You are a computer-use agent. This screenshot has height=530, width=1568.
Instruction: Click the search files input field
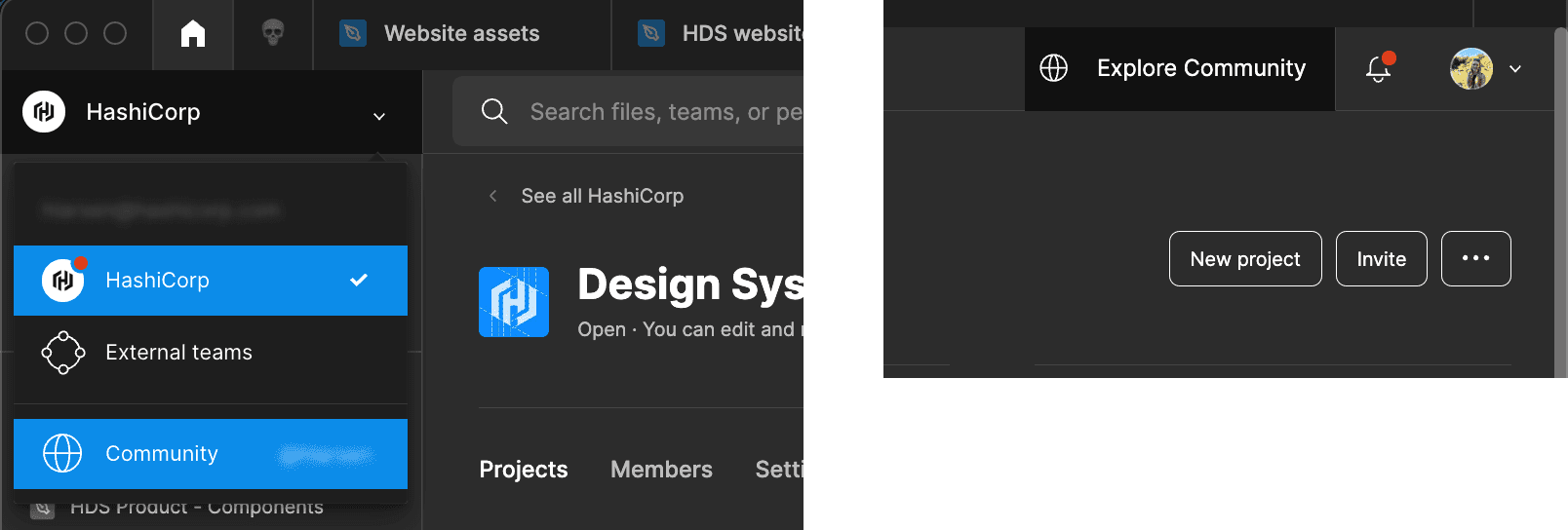pyautogui.click(x=663, y=112)
